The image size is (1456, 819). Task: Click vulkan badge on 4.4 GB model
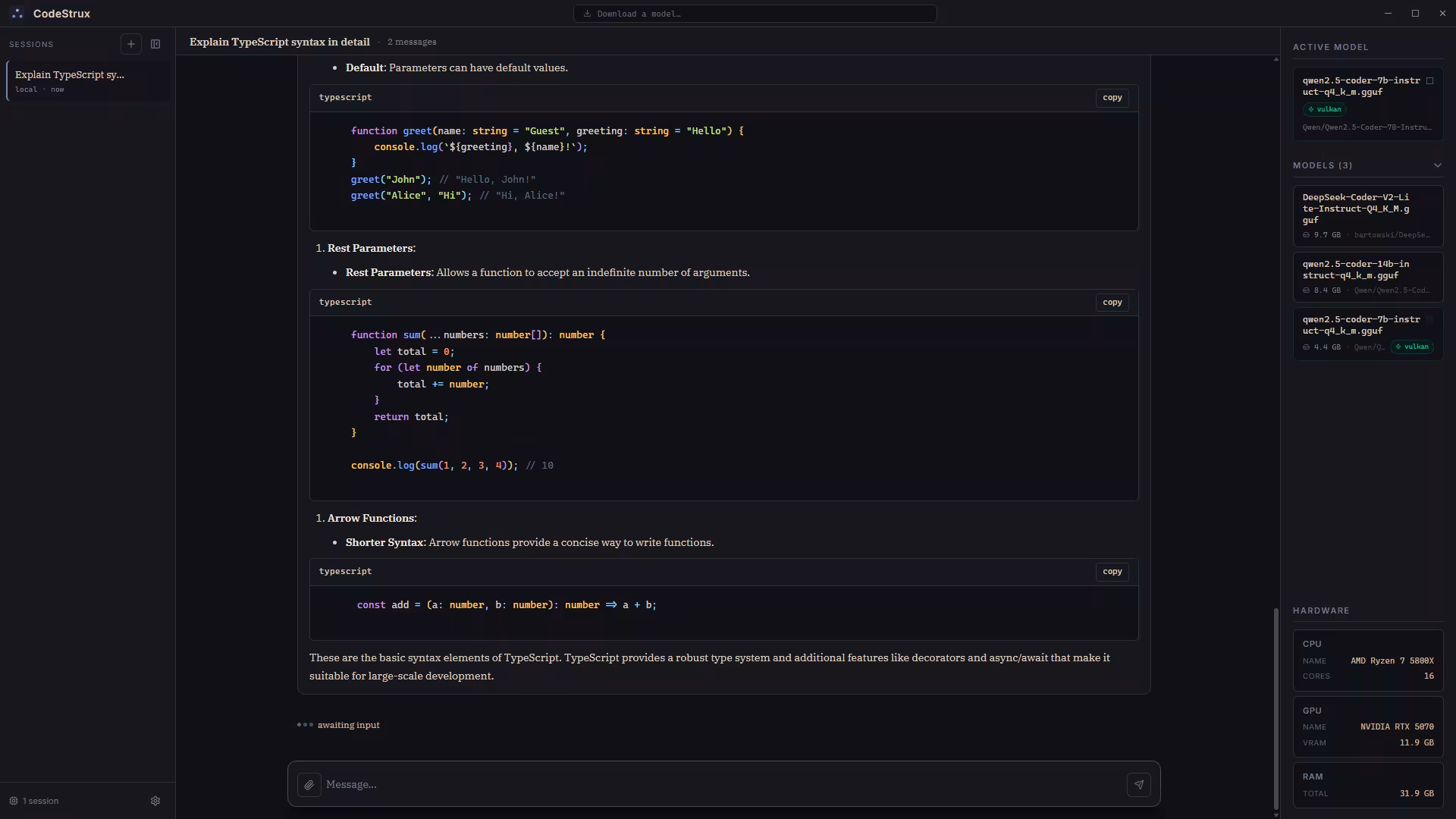click(1412, 347)
